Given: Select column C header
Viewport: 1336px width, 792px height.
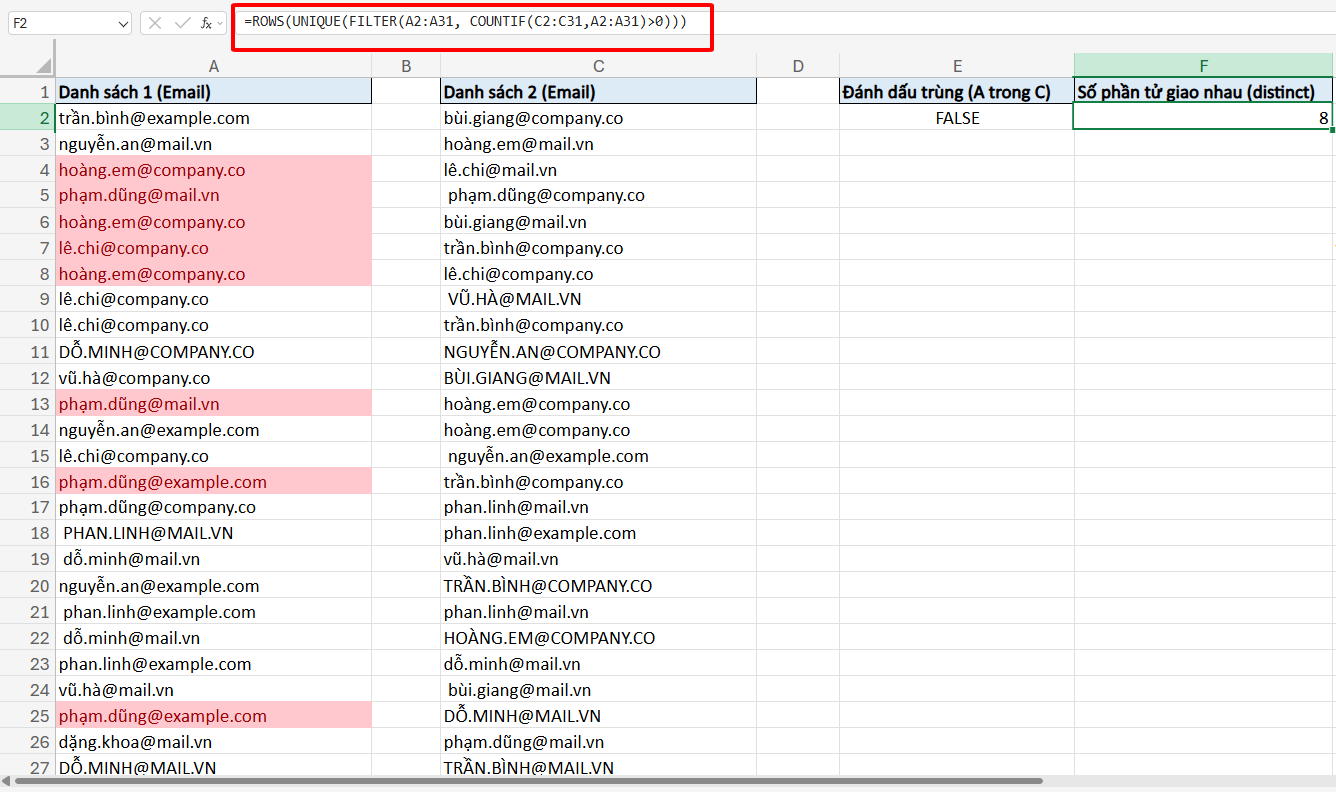Looking at the screenshot, I should [x=598, y=66].
